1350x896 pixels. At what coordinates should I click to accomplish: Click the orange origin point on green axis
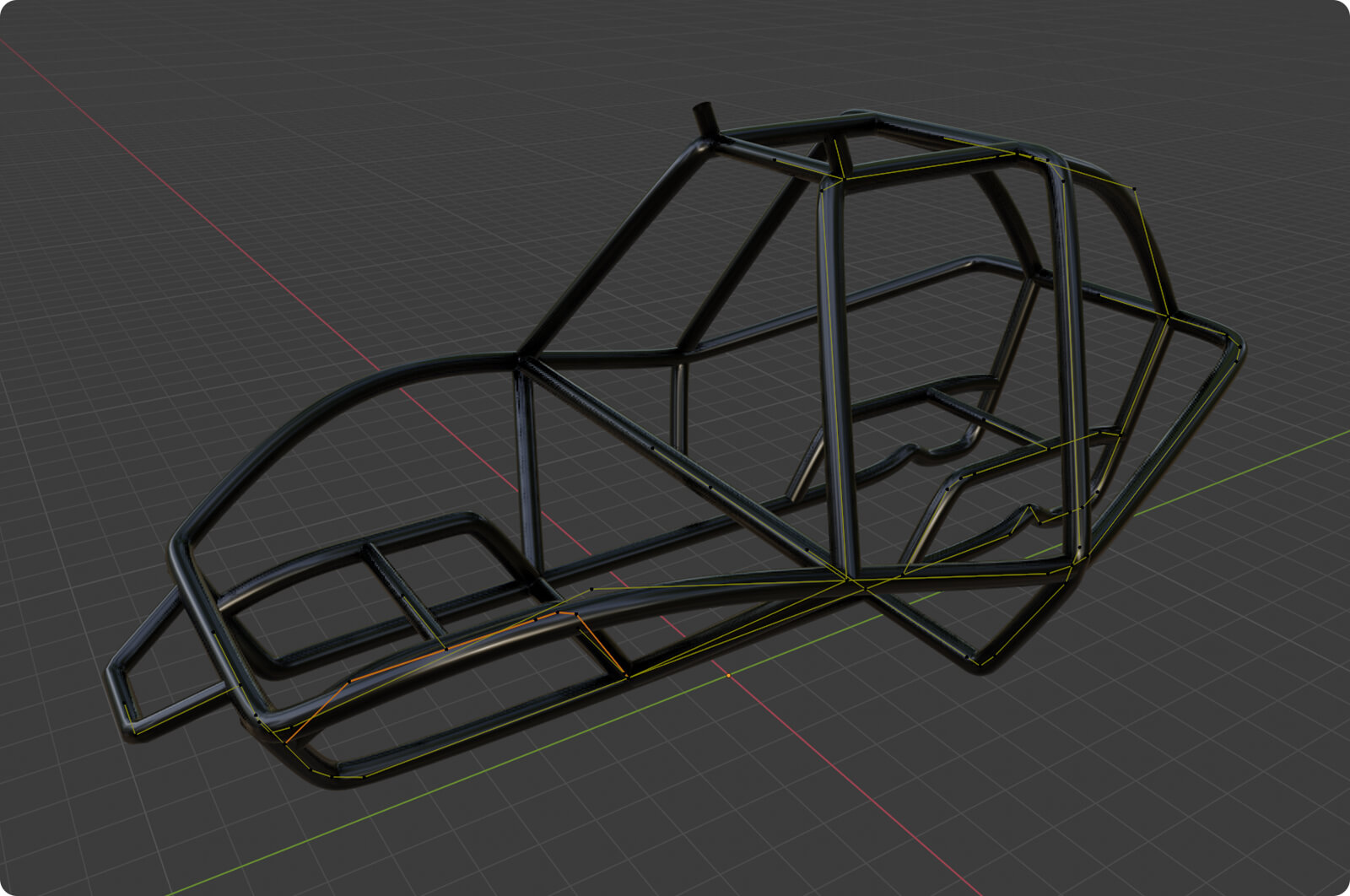(x=728, y=676)
